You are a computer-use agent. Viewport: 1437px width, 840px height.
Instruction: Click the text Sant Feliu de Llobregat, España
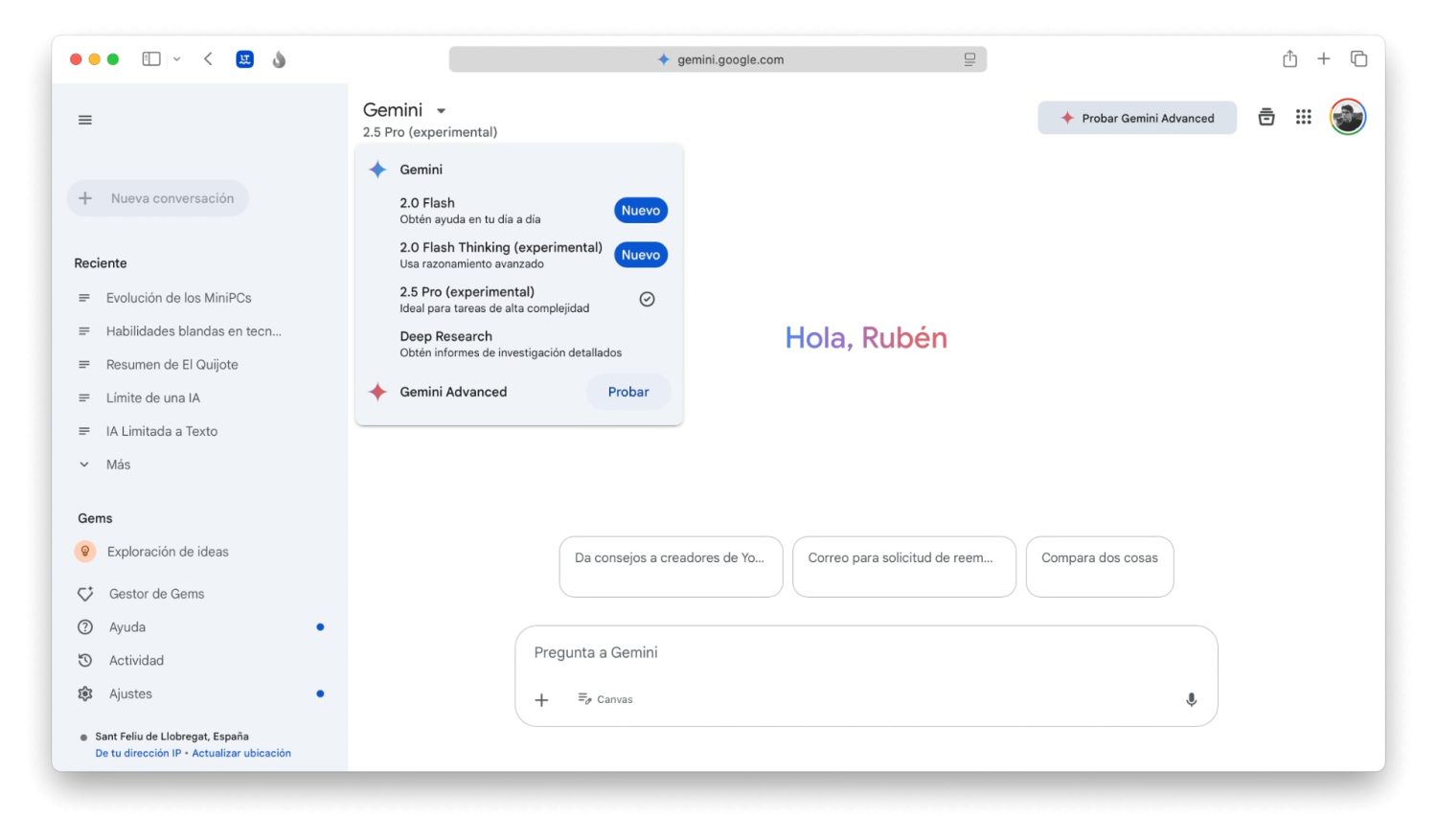tap(171, 737)
